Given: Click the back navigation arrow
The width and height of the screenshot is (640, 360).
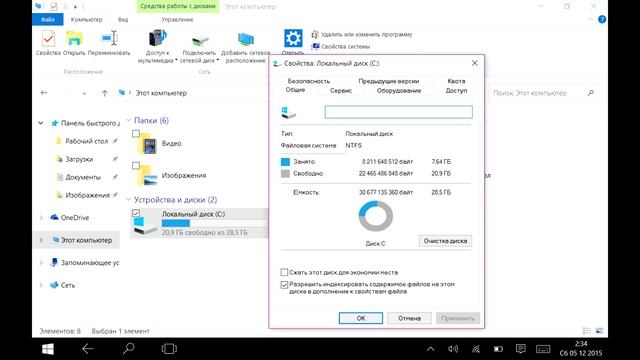Looking at the screenshot, I should [x=44, y=93].
